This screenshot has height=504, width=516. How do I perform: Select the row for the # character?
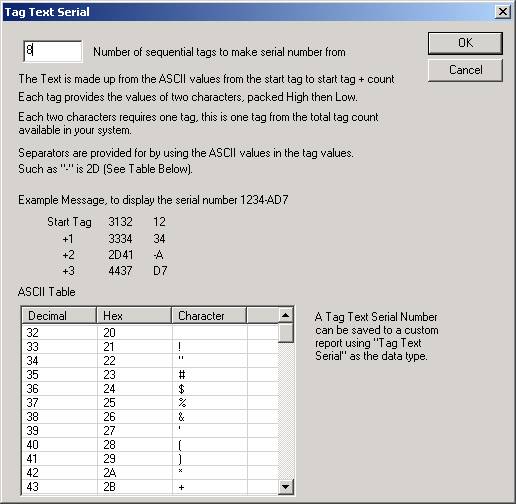click(x=150, y=375)
